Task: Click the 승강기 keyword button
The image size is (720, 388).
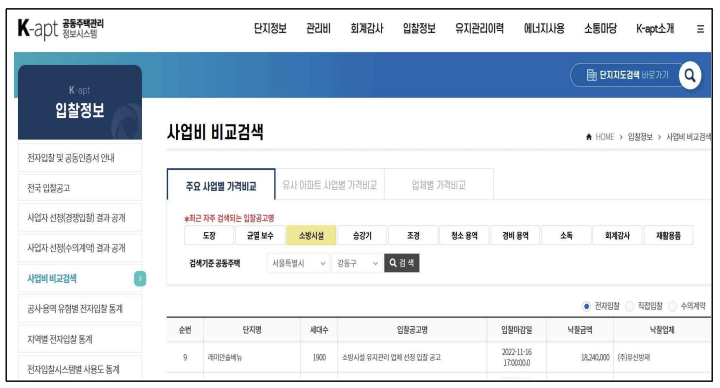Action: click(362, 235)
